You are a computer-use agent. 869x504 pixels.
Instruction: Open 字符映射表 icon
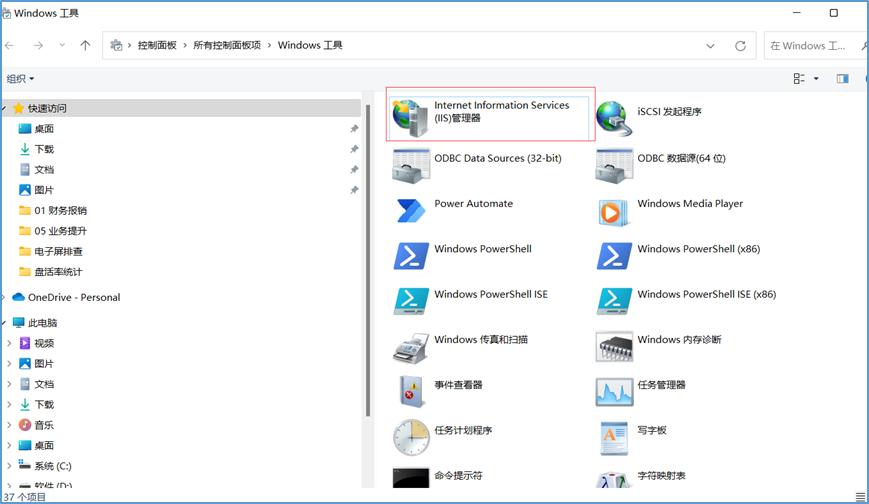tap(614, 480)
